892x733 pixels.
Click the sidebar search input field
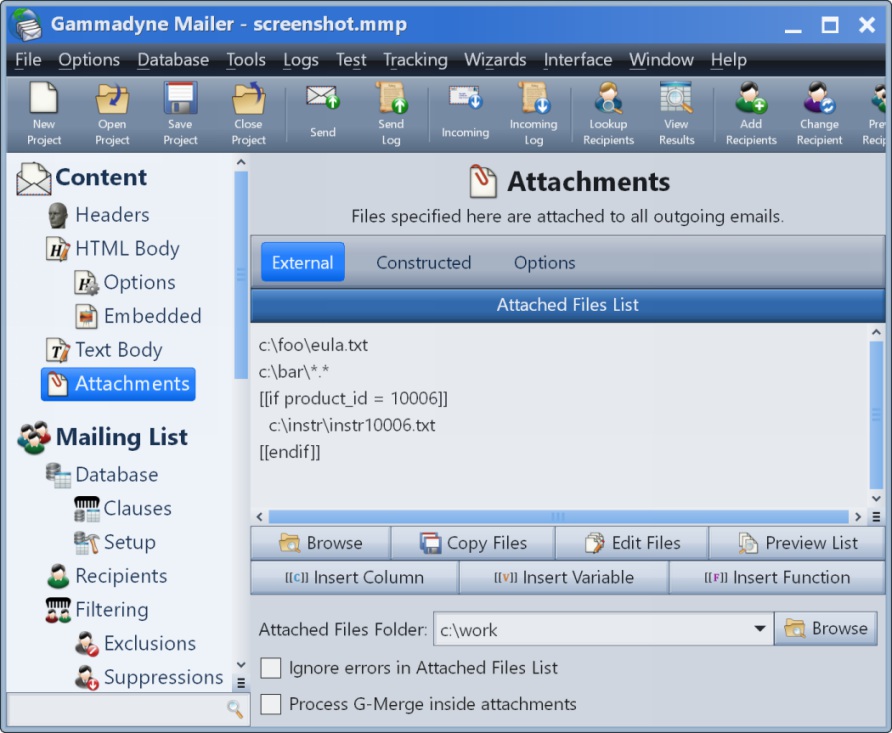point(115,709)
